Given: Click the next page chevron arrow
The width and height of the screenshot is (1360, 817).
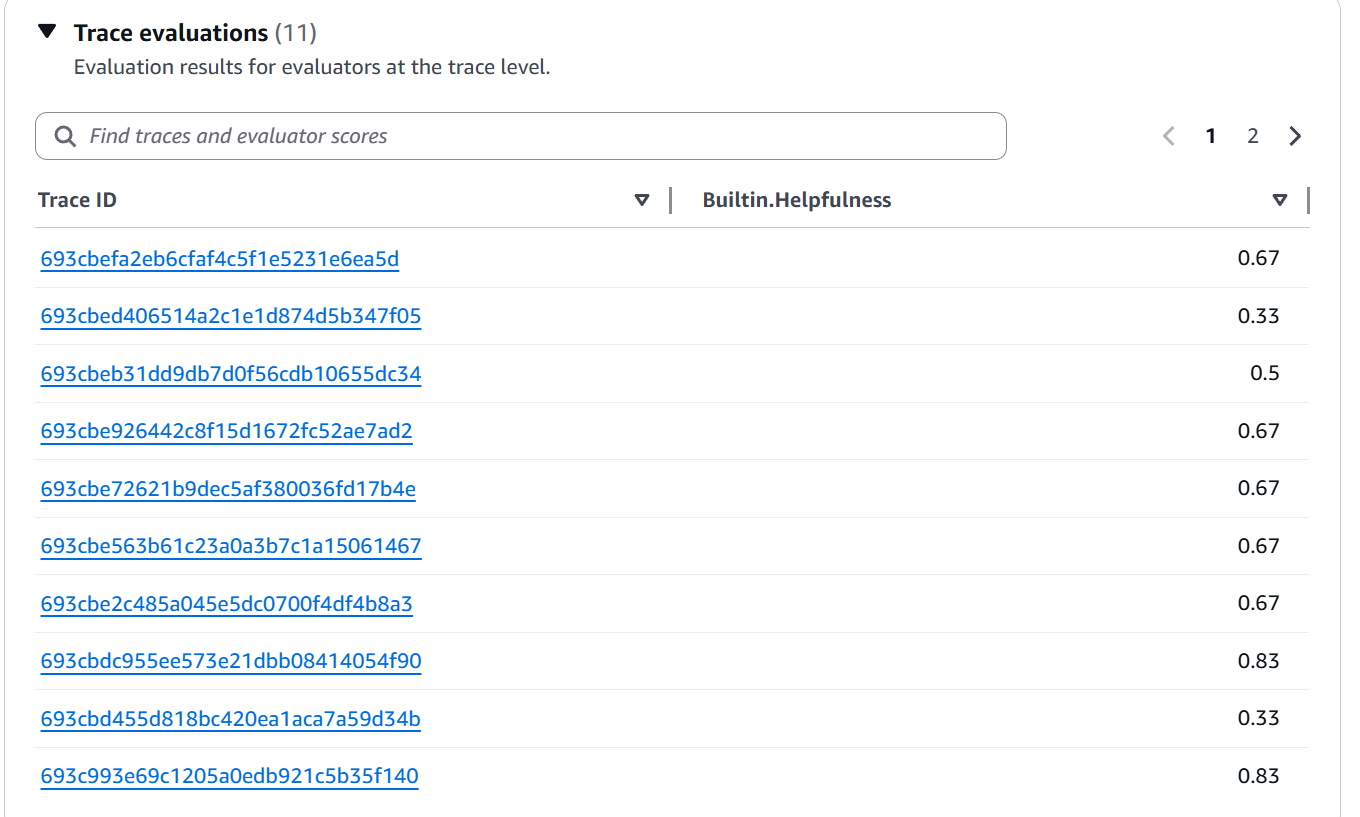Looking at the screenshot, I should coord(1295,136).
